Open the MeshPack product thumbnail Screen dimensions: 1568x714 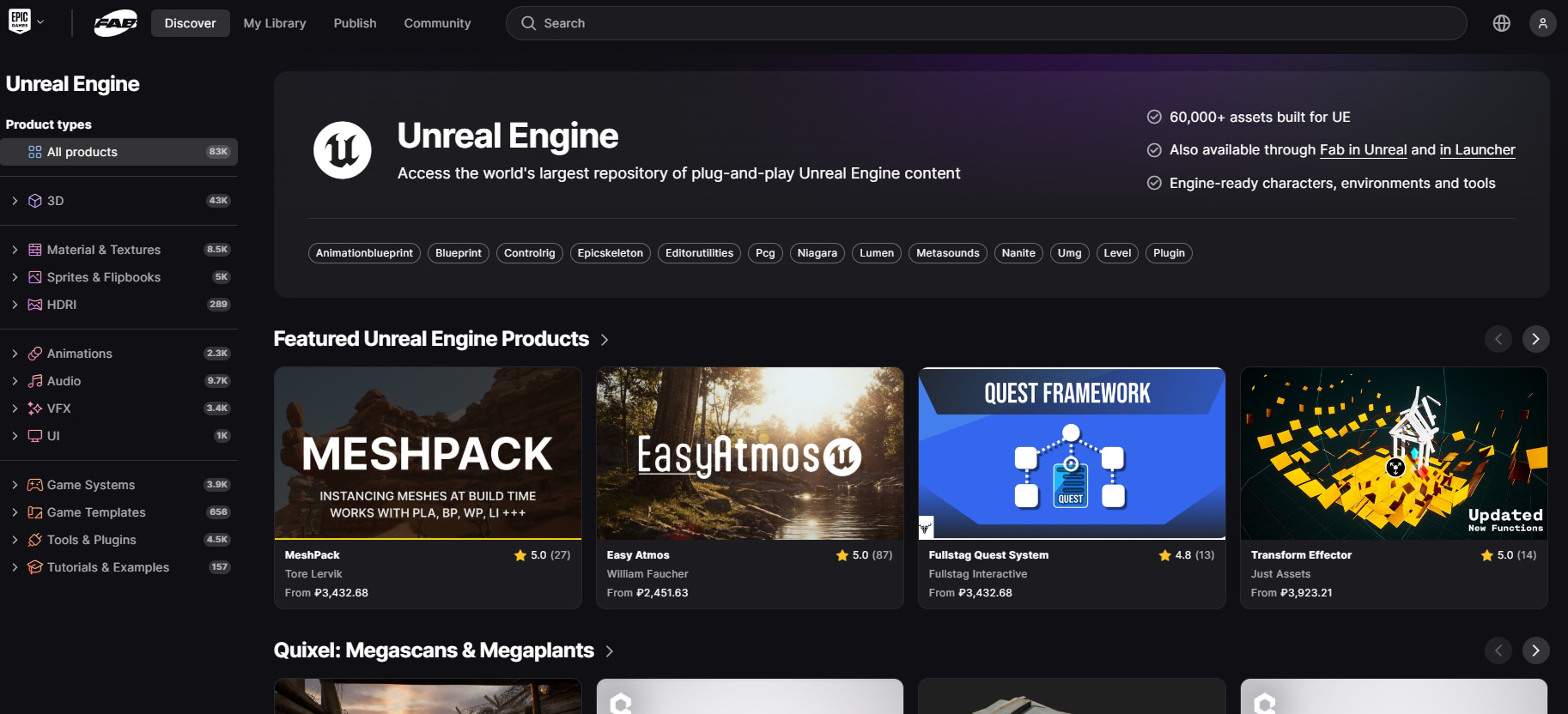[428, 453]
